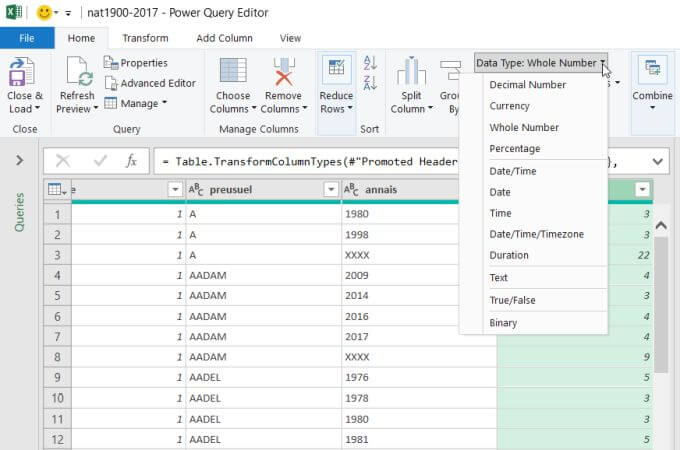Cancel formula edit with X icon
This screenshot has height=450, width=680.
click(x=63, y=161)
